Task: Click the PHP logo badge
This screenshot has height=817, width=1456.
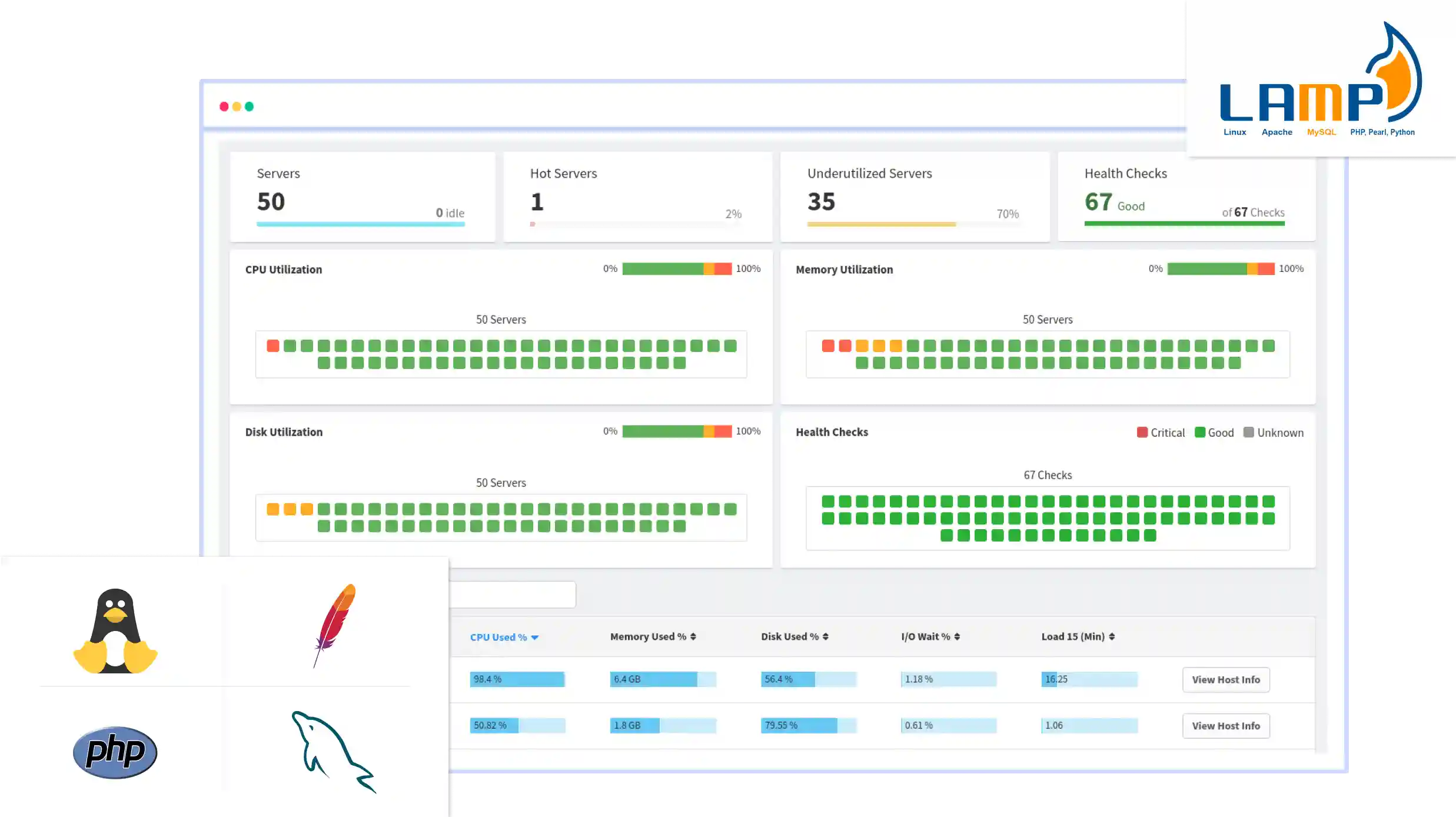Action: click(115, 752)
